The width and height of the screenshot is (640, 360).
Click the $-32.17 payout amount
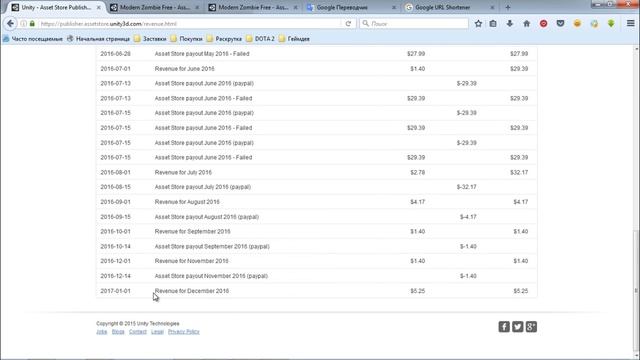(x=467, y=187)
